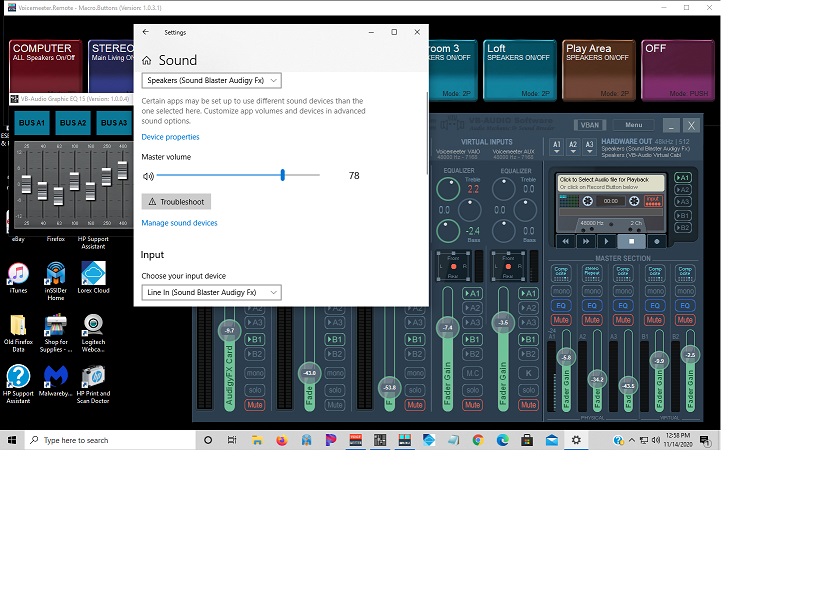Adjust the Master volume slider
The height and width of the screenshot is (610, 813).
pos(283,175)
